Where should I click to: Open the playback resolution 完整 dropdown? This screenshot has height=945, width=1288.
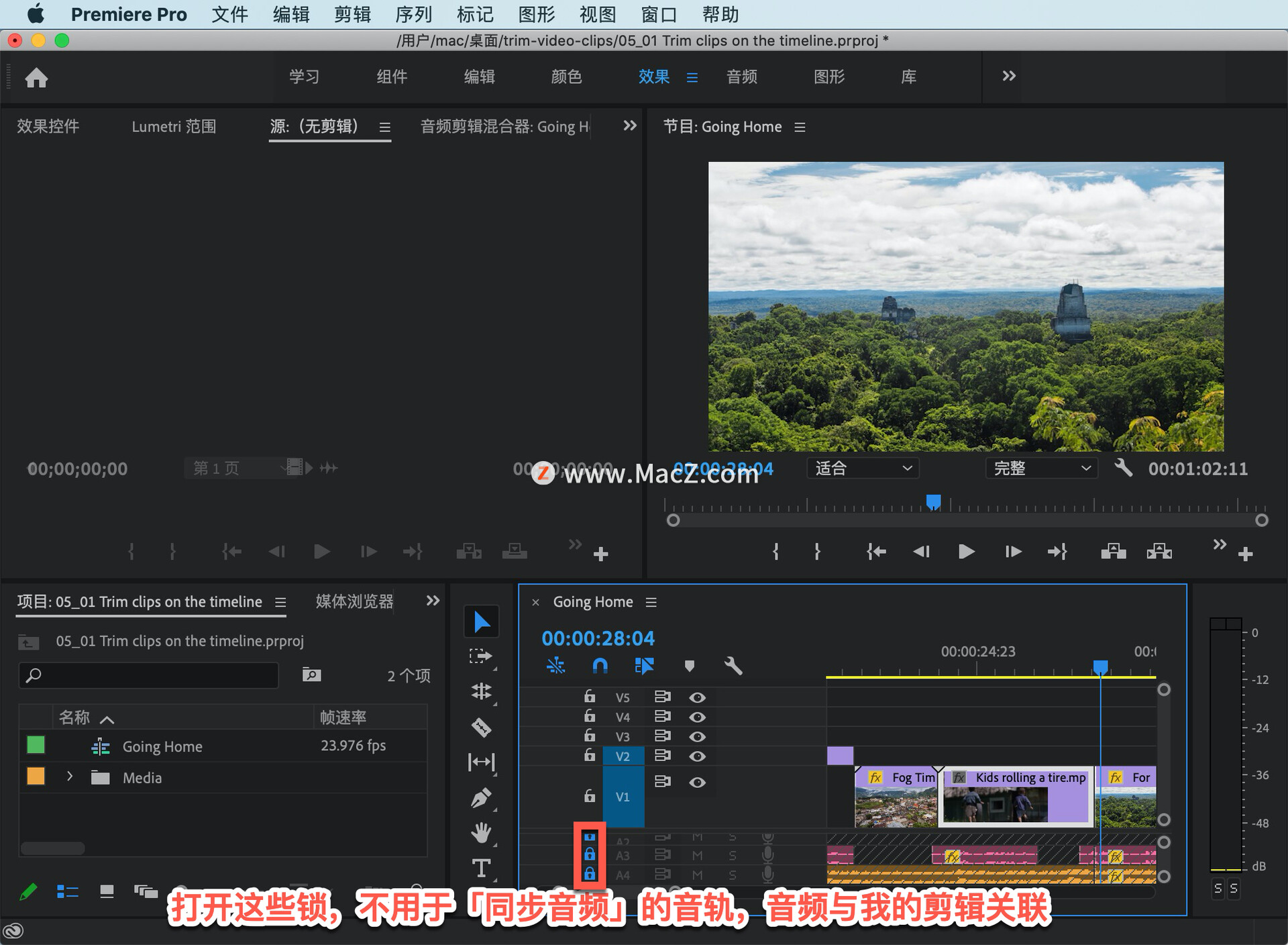(1041, 468)
